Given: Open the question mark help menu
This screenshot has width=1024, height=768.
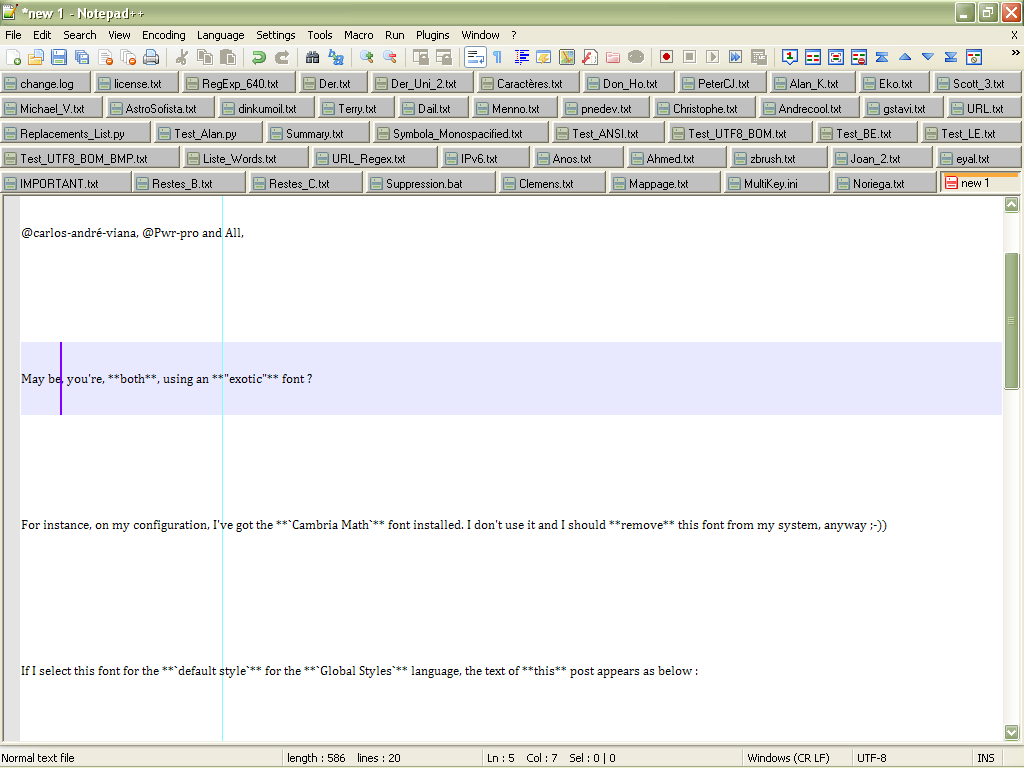Looking at the screenshot, I should click(x=514, y=35).
